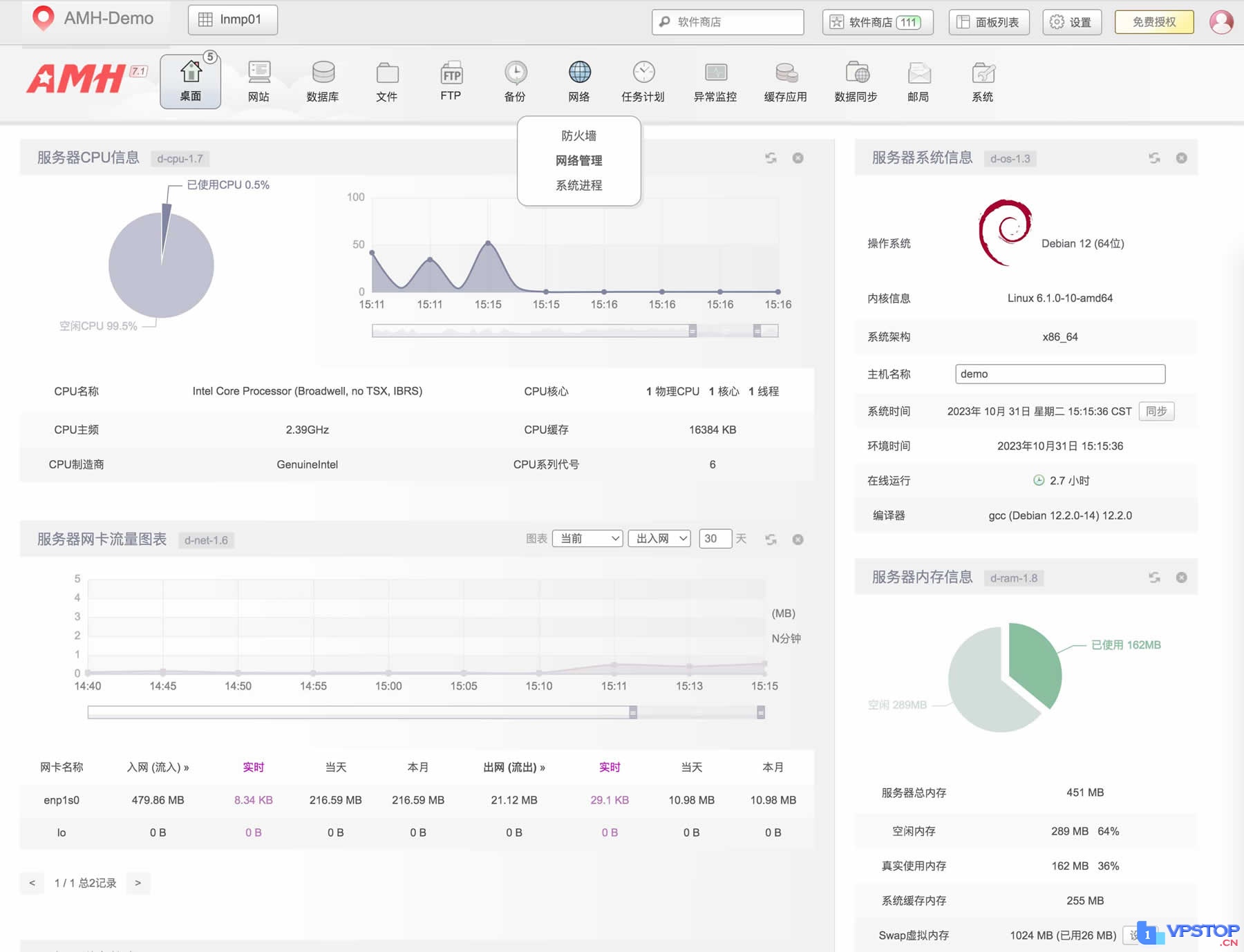Expand the 当前 chart dropdown
Image resolution: width=1244 pixels, height=952 pixels.
[x=587, y=539]
